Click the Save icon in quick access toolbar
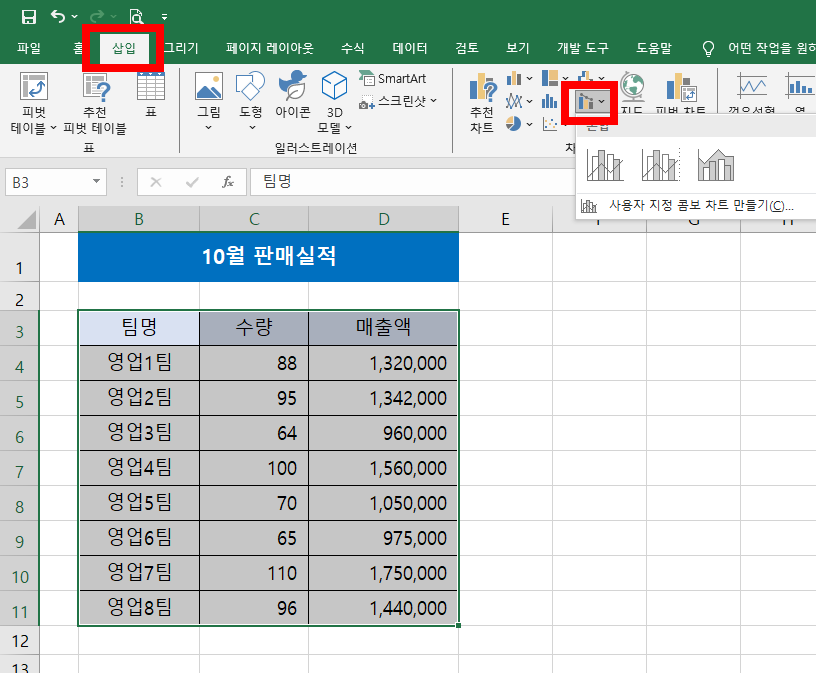Viewport: 816px width, 673px height. tap(29, 17)
